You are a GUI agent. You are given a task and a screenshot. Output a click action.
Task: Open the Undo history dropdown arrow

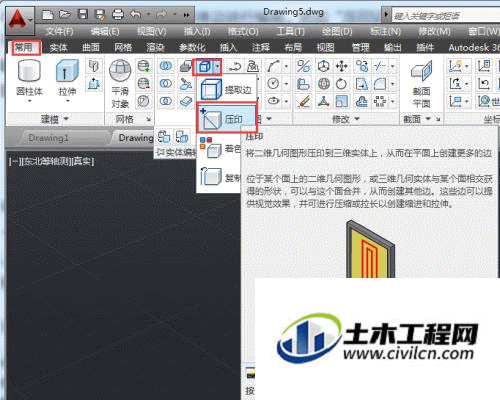click(x=148, y=14)
